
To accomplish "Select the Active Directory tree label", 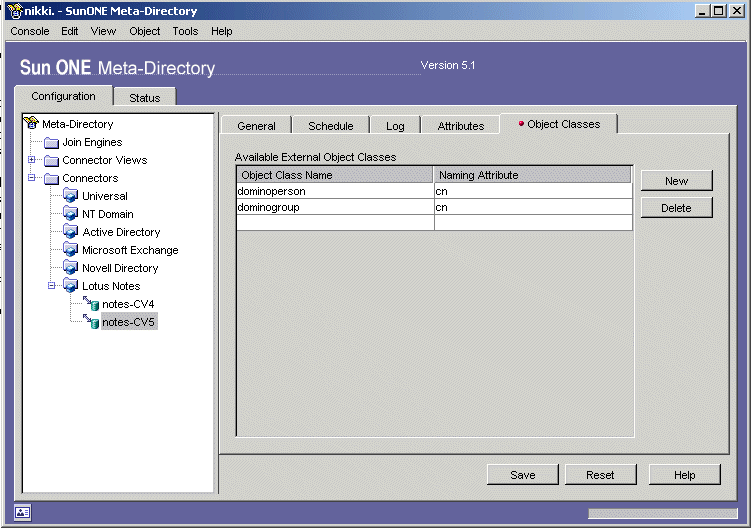I will point(121,232).
